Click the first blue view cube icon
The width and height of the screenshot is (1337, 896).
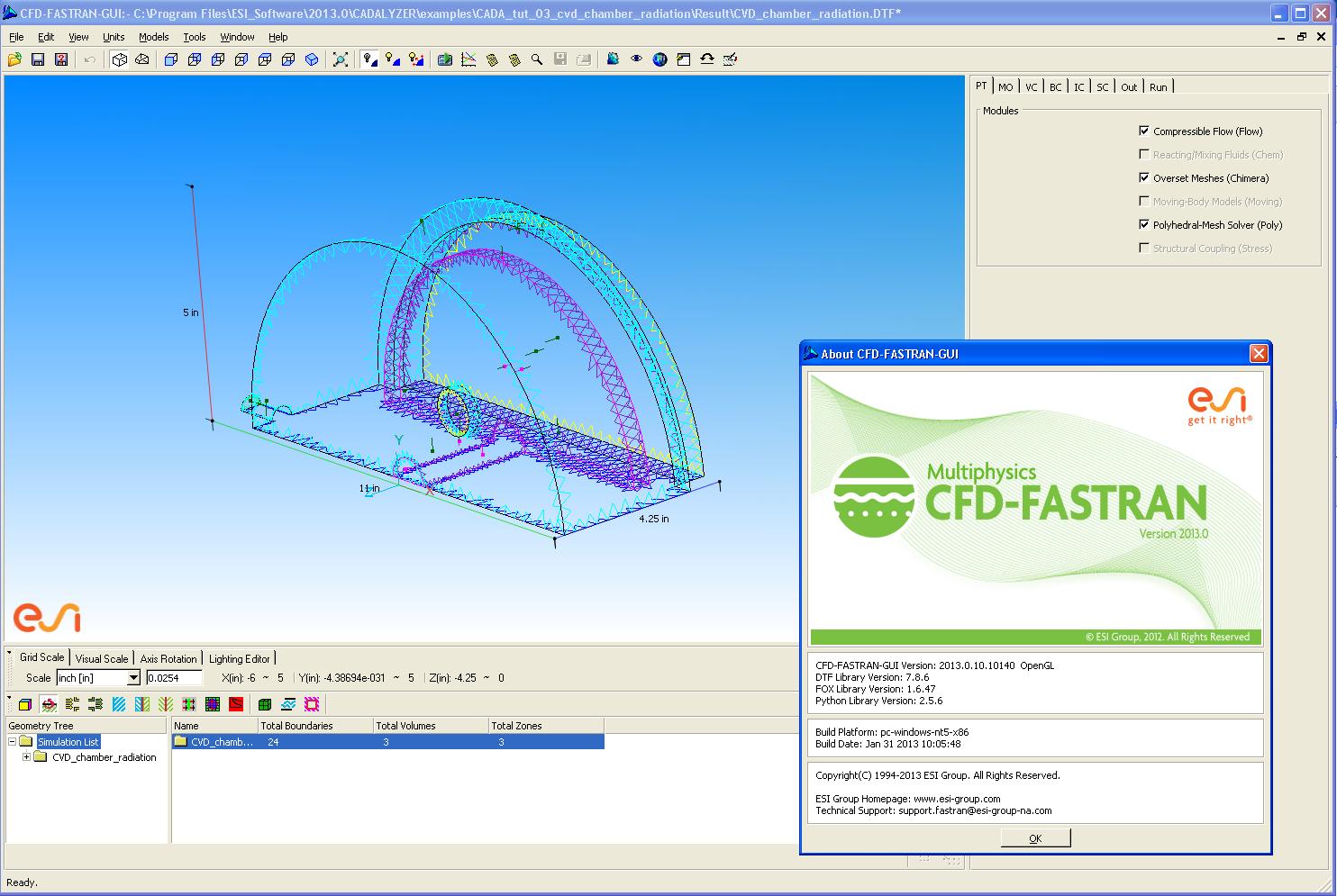point(171,59)
